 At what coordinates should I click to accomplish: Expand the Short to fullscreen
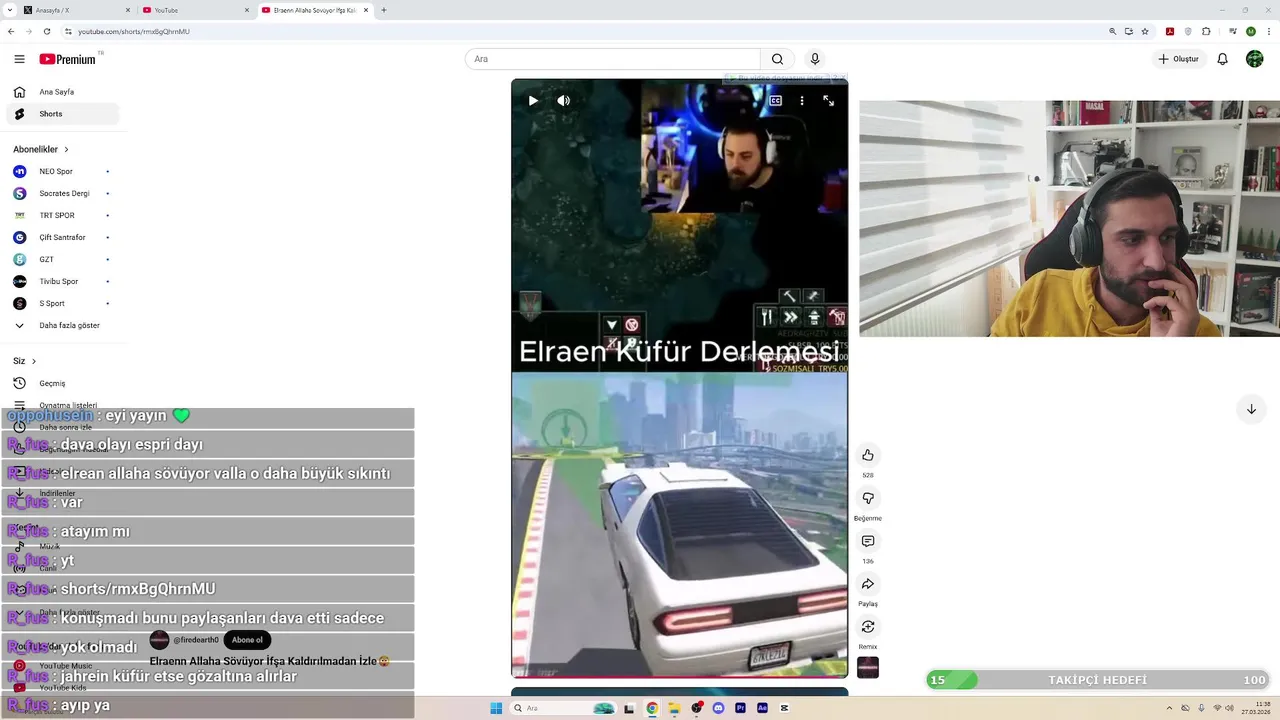tap(828, 100)
